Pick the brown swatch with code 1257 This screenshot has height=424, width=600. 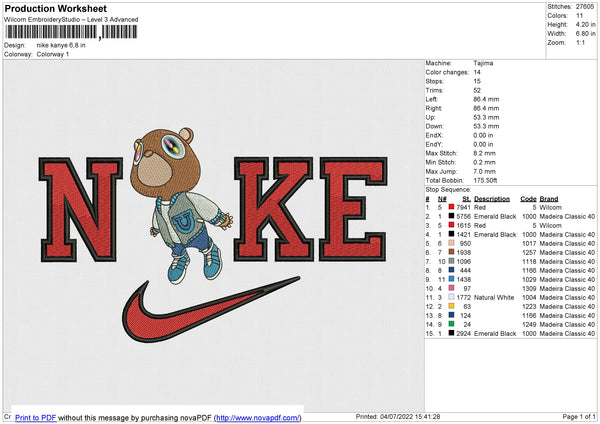[452, 253]
